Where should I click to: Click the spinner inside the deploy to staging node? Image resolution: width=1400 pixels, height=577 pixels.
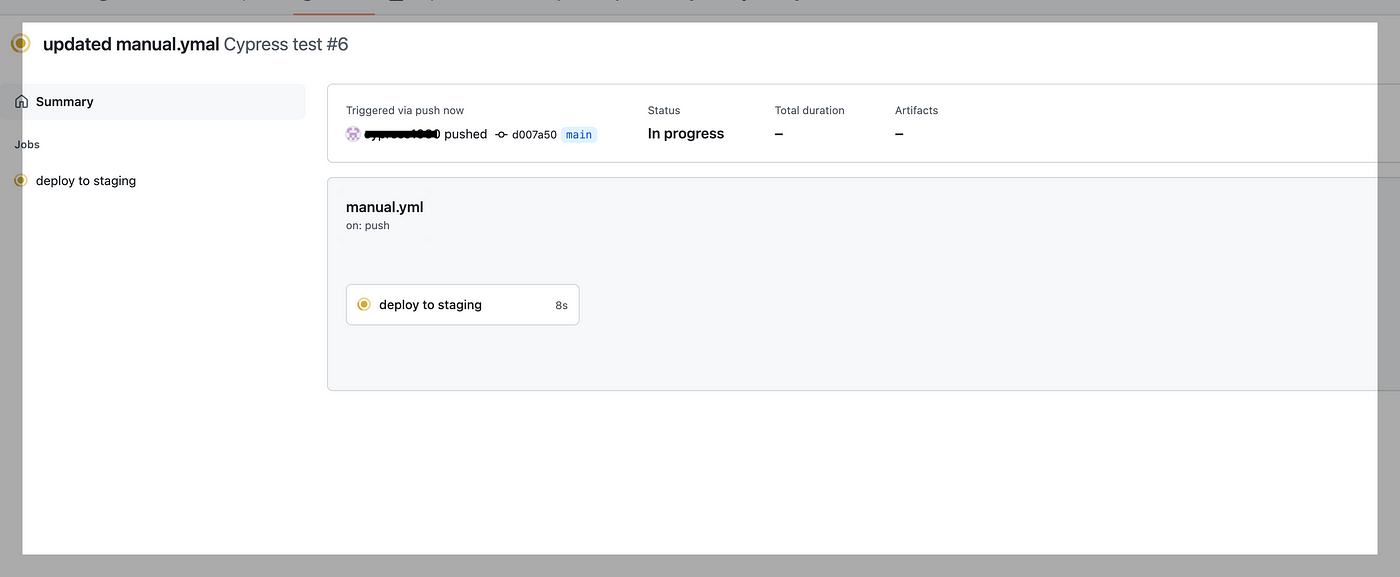[364, 304]
